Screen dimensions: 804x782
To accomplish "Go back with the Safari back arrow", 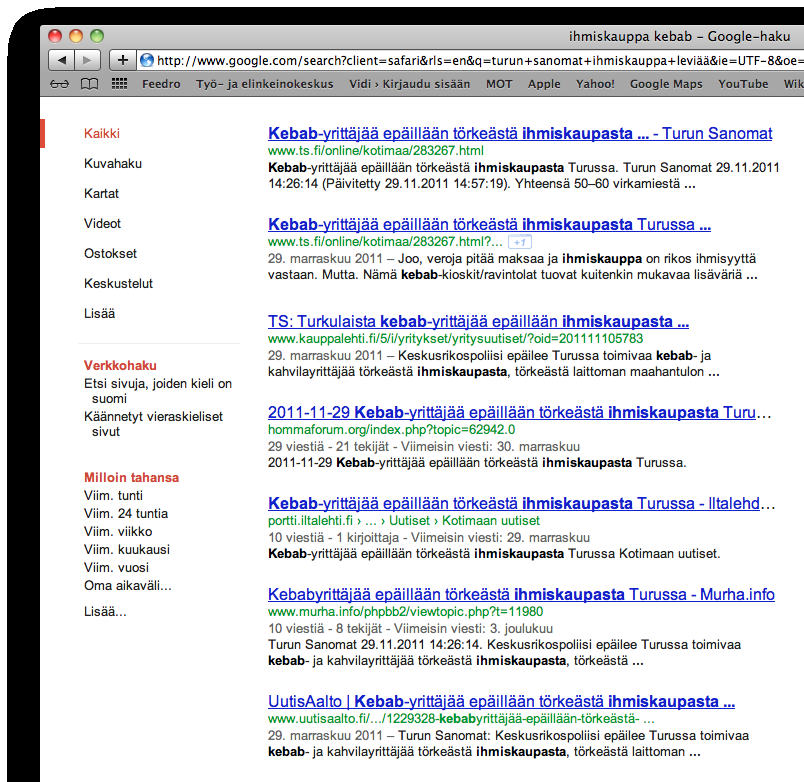I will (62, 61).
